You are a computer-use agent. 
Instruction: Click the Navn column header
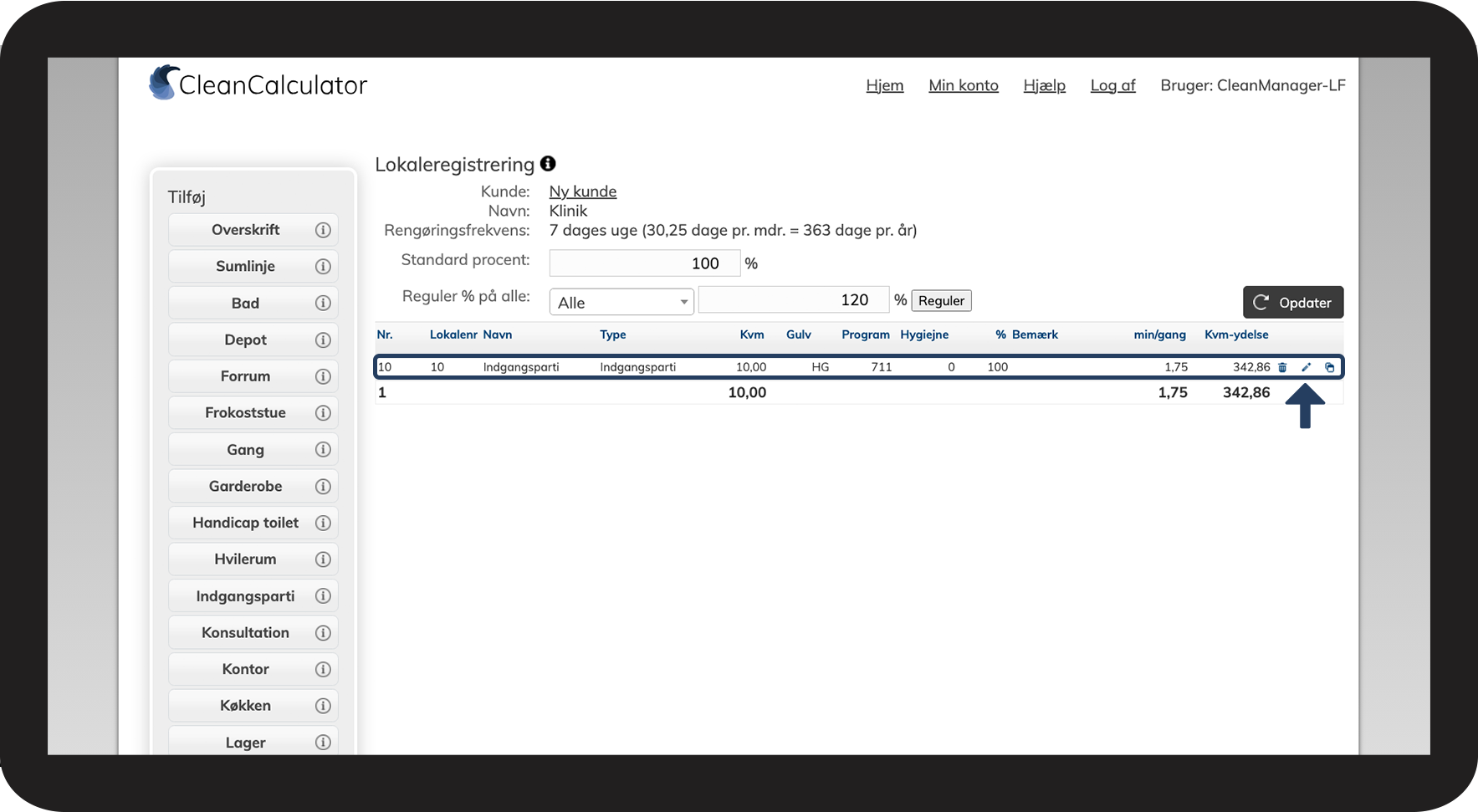[498, 335]
